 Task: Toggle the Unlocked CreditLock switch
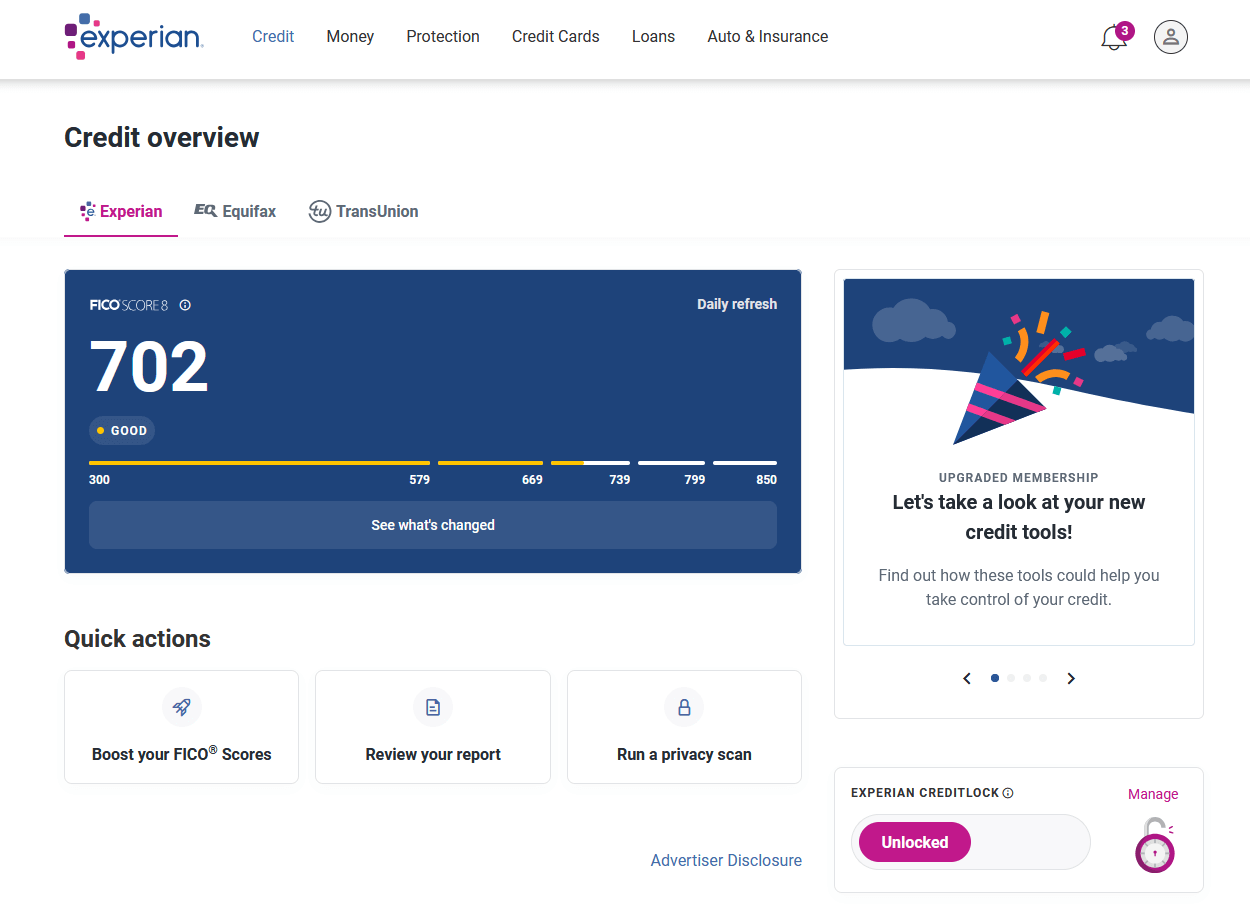[913, 842]
